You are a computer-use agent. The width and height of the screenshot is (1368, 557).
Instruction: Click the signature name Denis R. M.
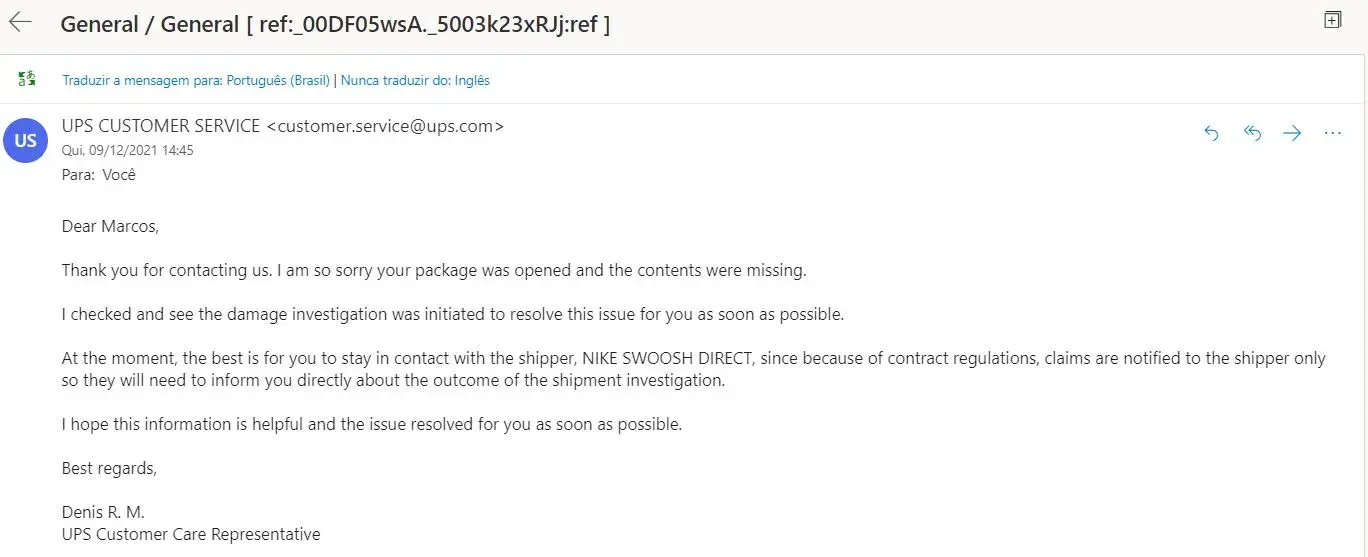[103, 512]
